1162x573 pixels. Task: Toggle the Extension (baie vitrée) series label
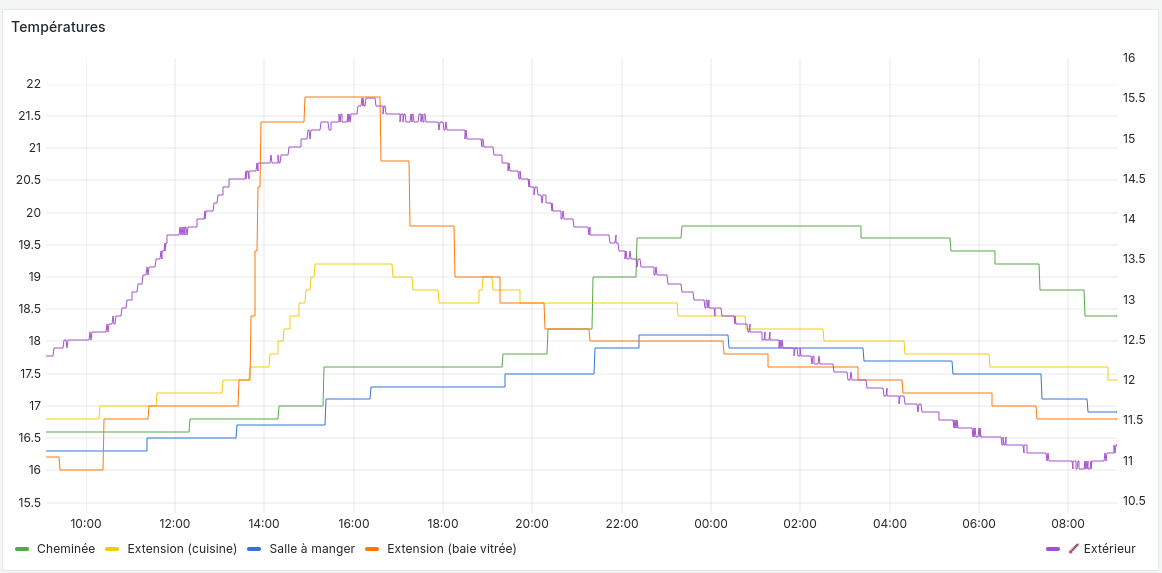[451, 549]
